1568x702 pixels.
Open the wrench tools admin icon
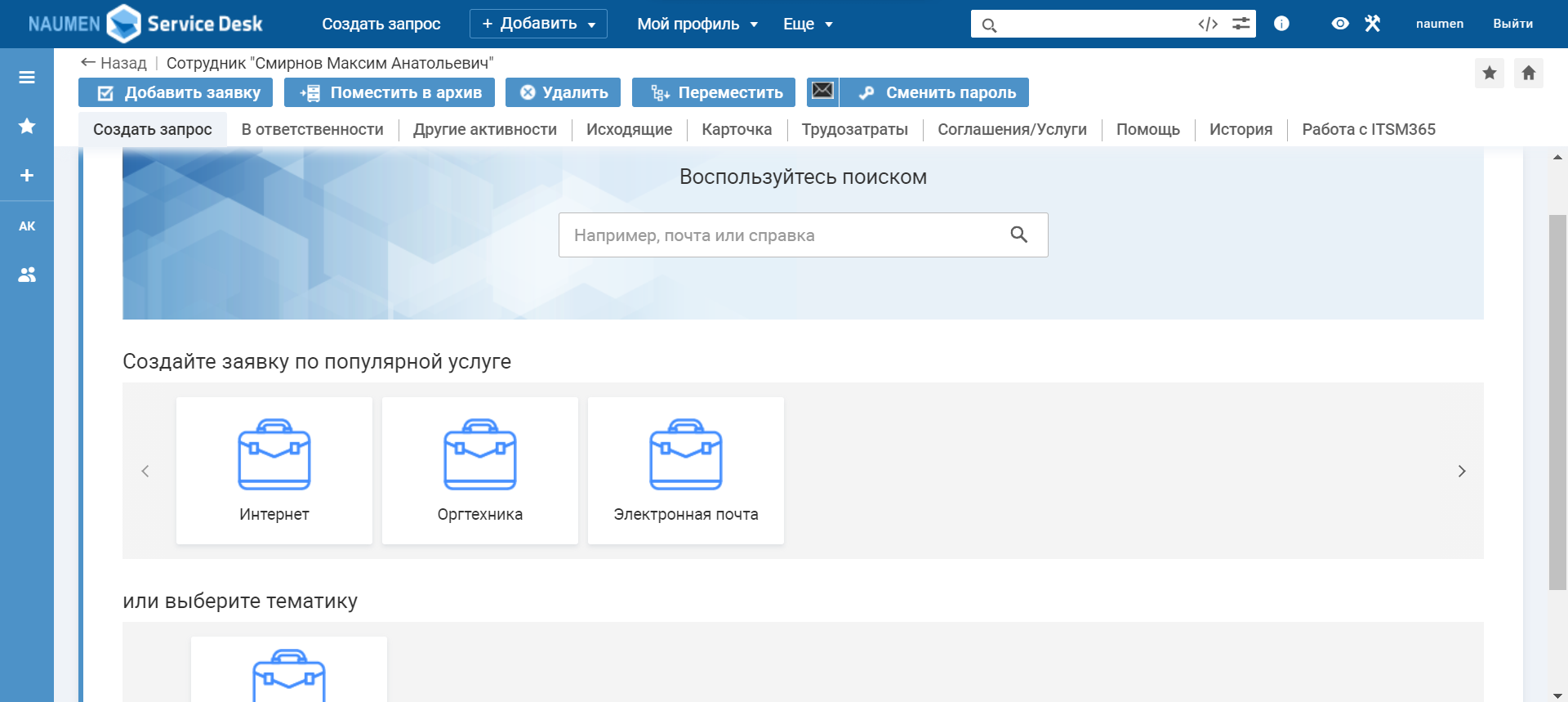coord(1372,24)
